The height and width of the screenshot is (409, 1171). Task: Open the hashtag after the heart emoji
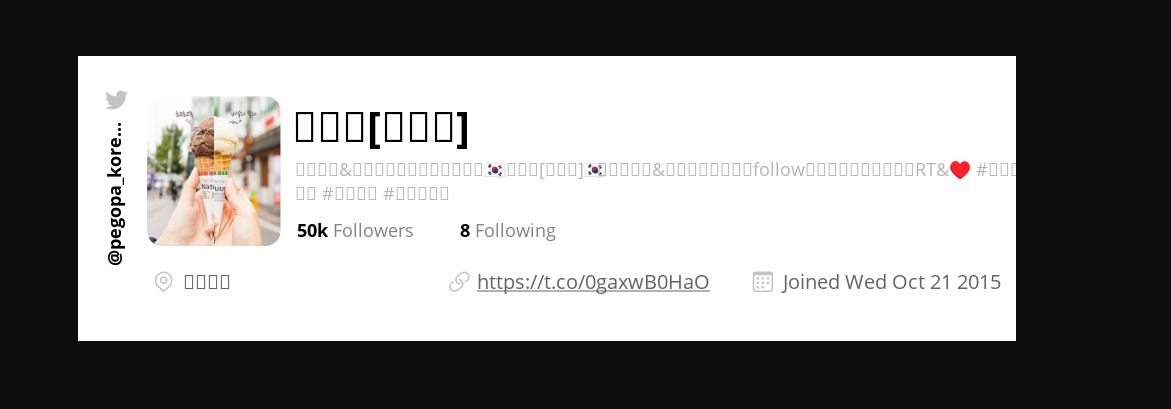996,169
